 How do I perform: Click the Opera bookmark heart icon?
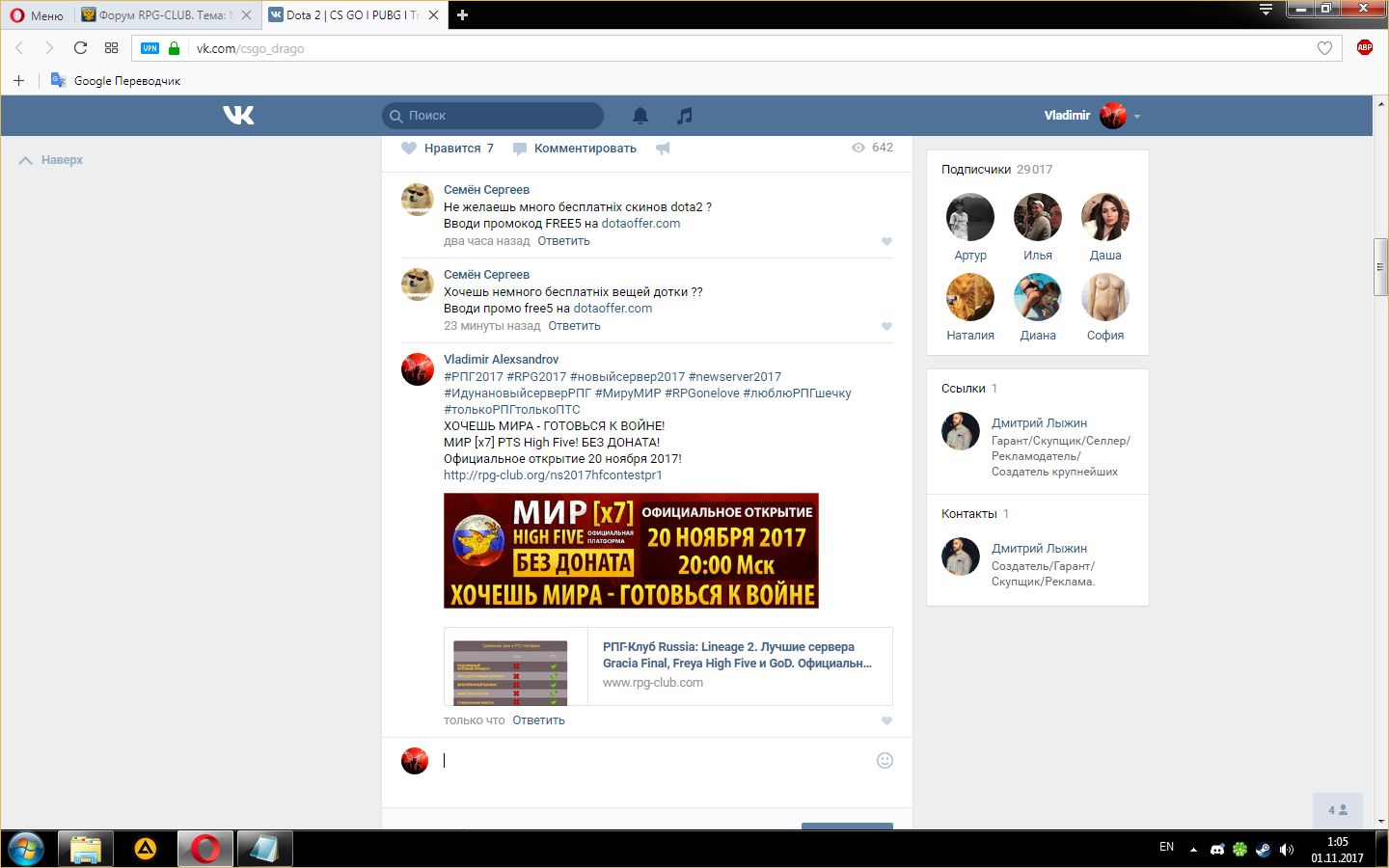tap(1324, 48)
